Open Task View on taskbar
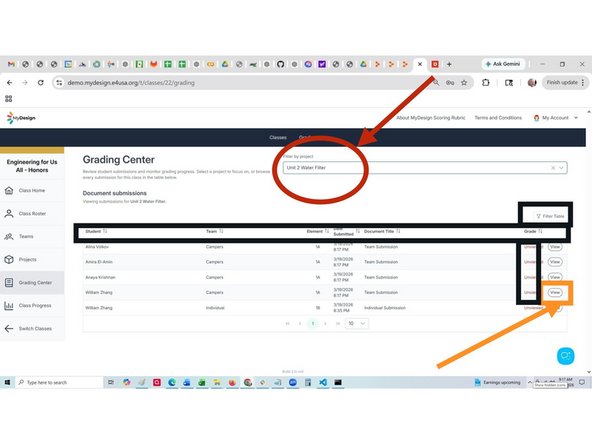This screenshot has height=444, width=592. (x=111, y=382)
